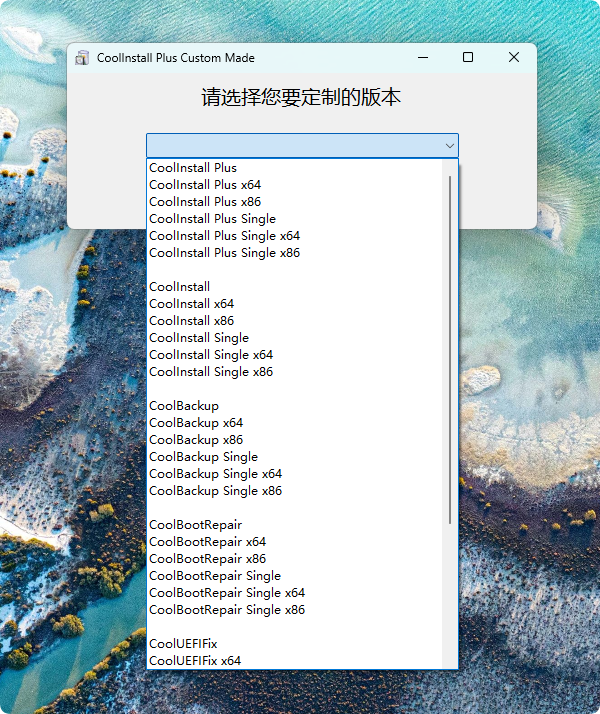Select "CoolBackup" from the list
The height and width of the screenshot is (714, 600).
183,406
